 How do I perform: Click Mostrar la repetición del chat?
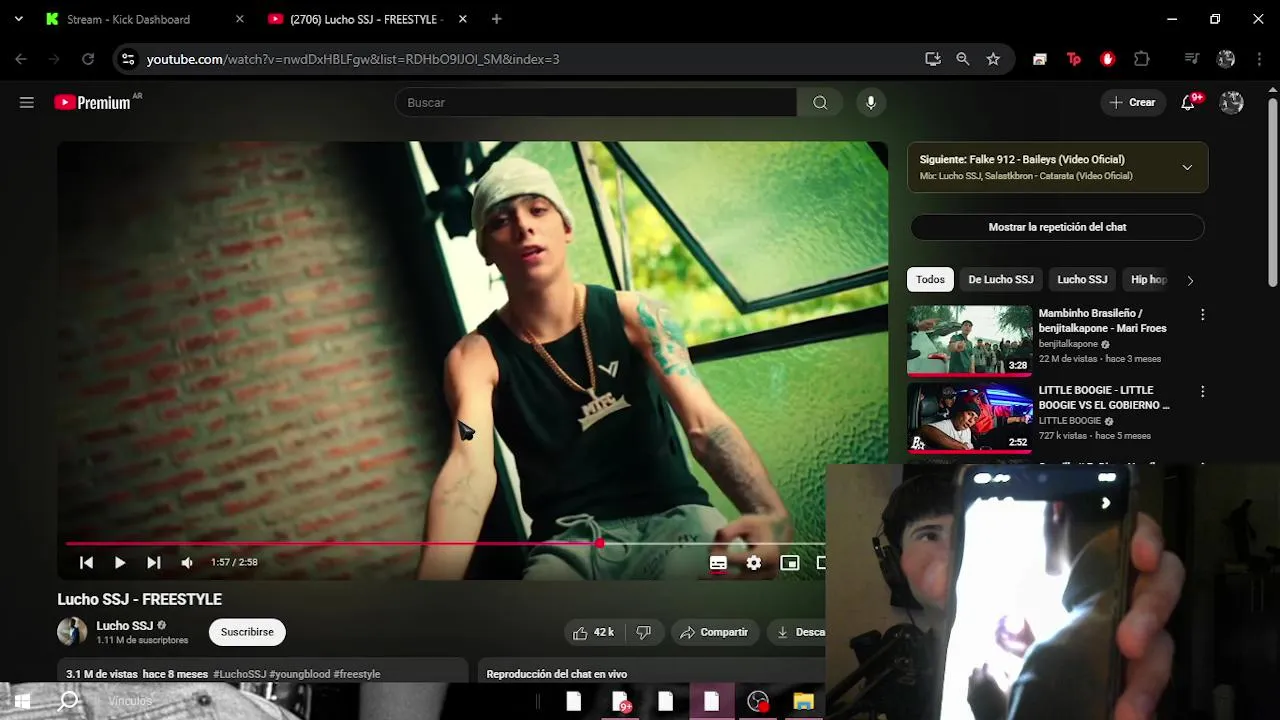[1057, 227]
